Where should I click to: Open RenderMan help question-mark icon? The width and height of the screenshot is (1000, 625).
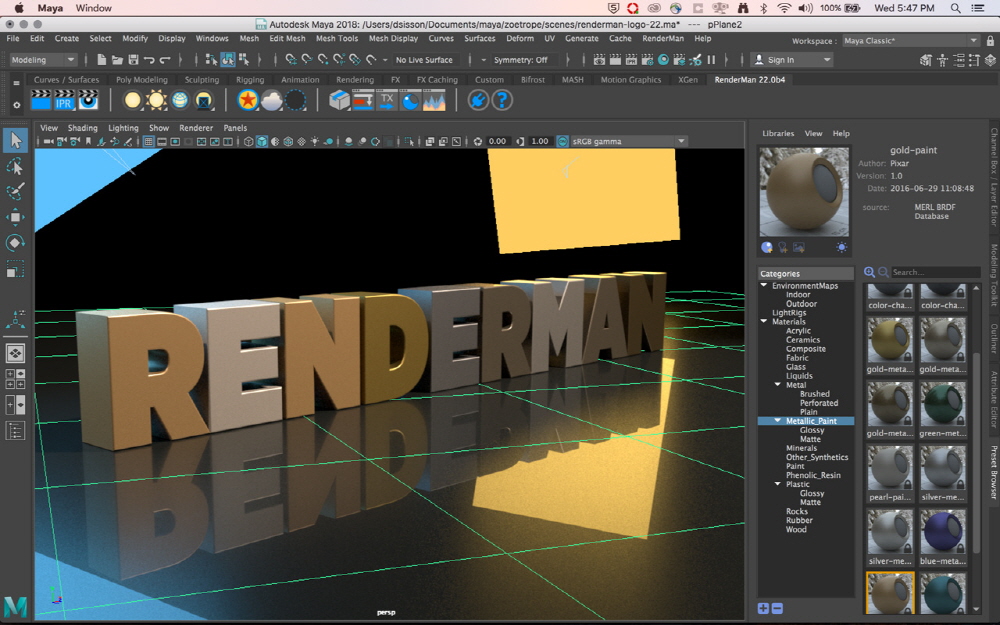(502, 100)
